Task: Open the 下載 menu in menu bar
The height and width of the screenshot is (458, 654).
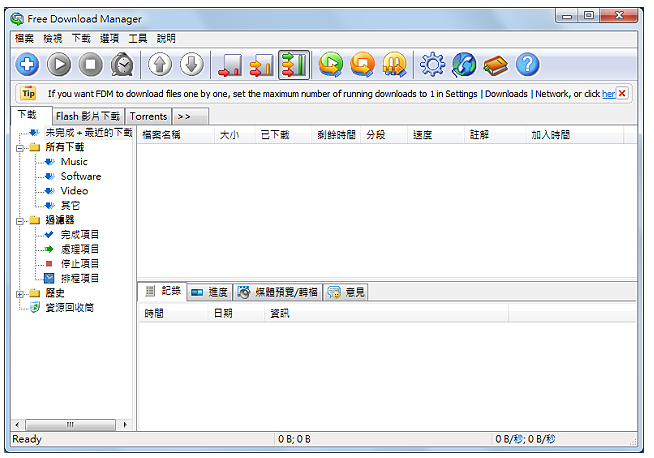Action: click(81, 39)
